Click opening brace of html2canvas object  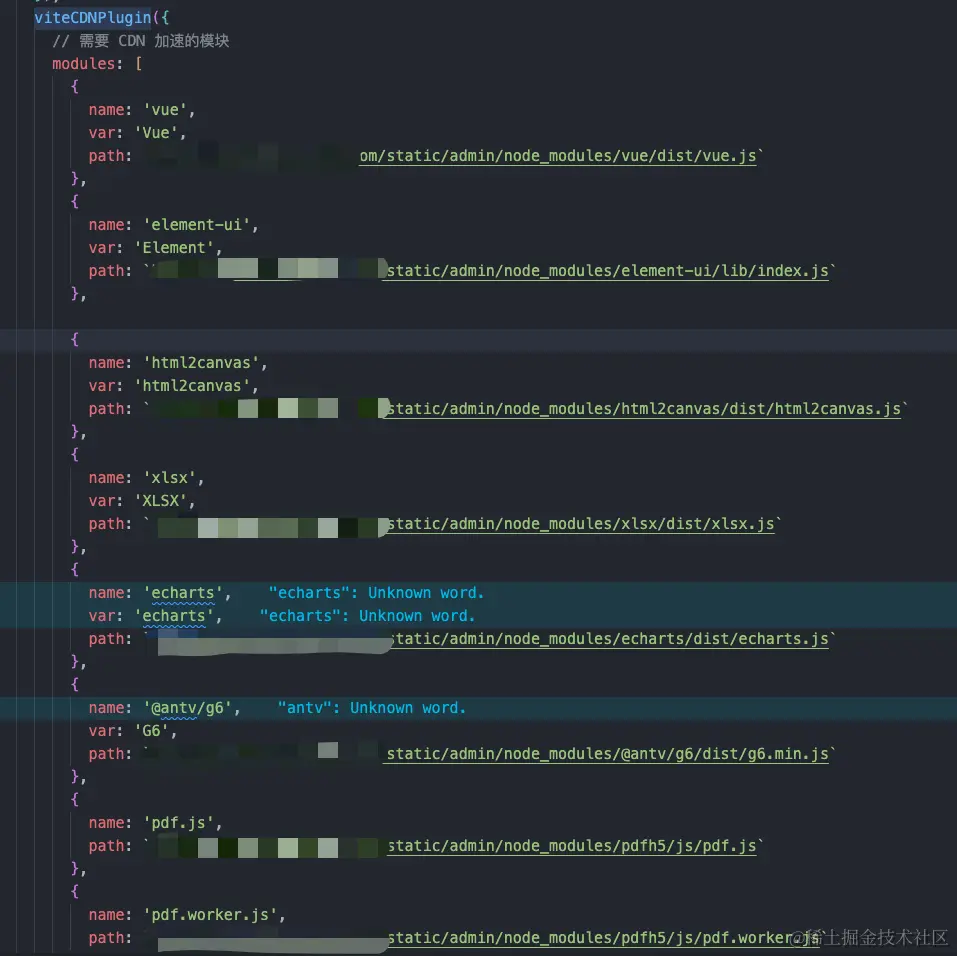tap(74, 339)
